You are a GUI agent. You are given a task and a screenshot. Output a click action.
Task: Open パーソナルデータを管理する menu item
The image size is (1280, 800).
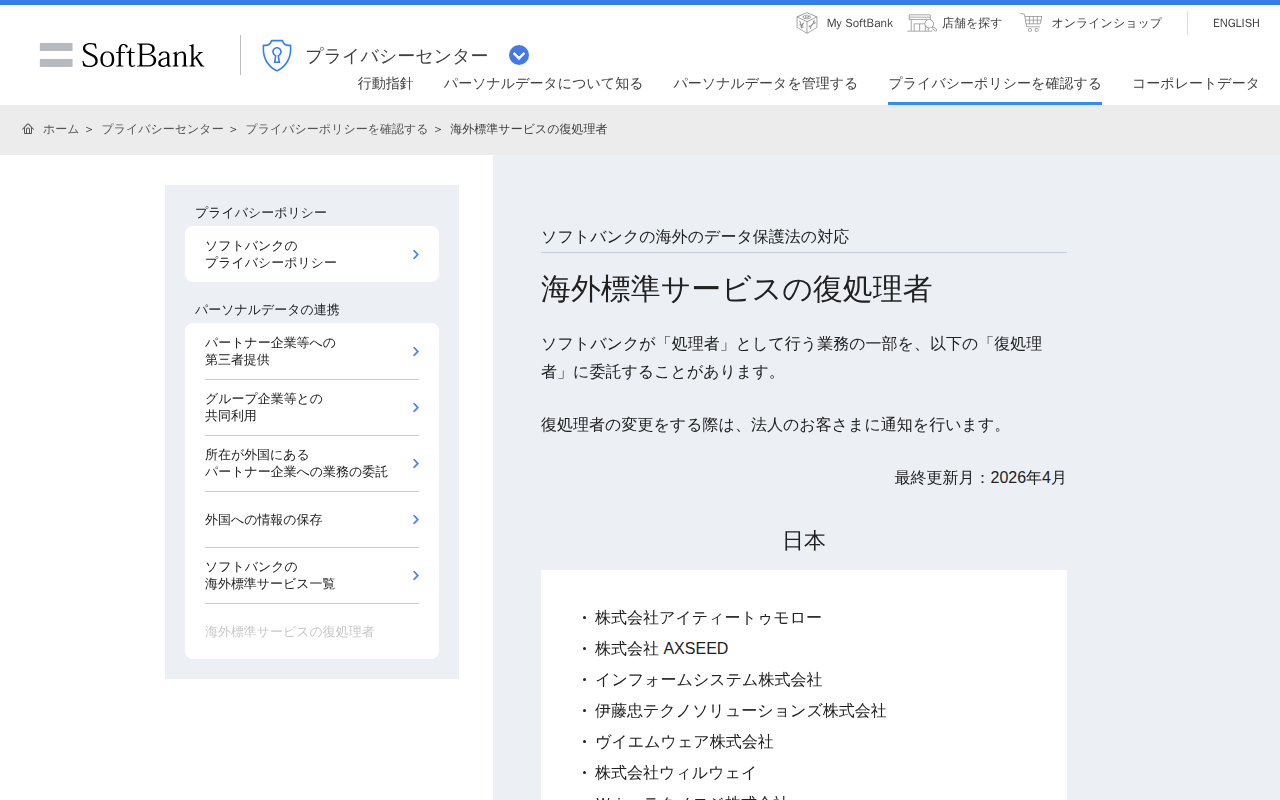pos(765,84)
